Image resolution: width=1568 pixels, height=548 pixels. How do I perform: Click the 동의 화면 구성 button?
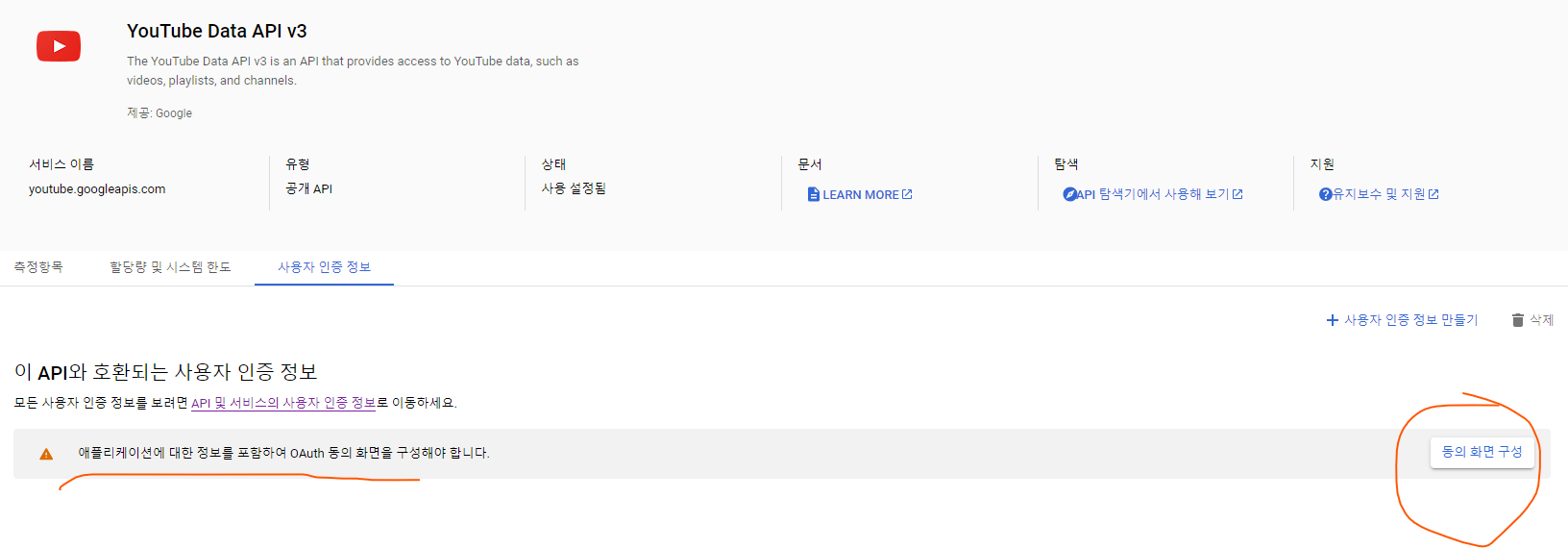tap(1482, 452)
